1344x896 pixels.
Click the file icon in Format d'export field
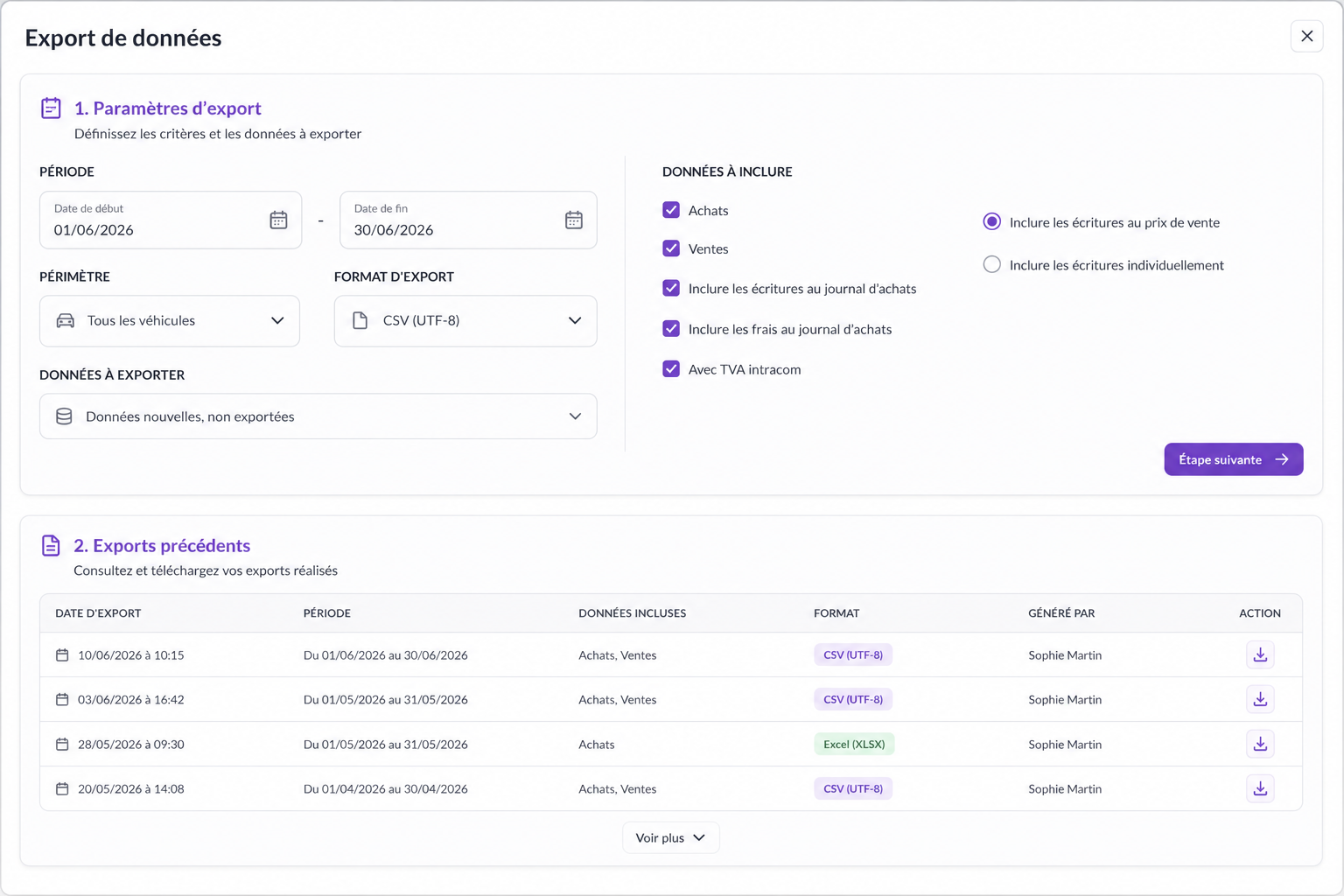pyautogui.click(x=360, y=321)
